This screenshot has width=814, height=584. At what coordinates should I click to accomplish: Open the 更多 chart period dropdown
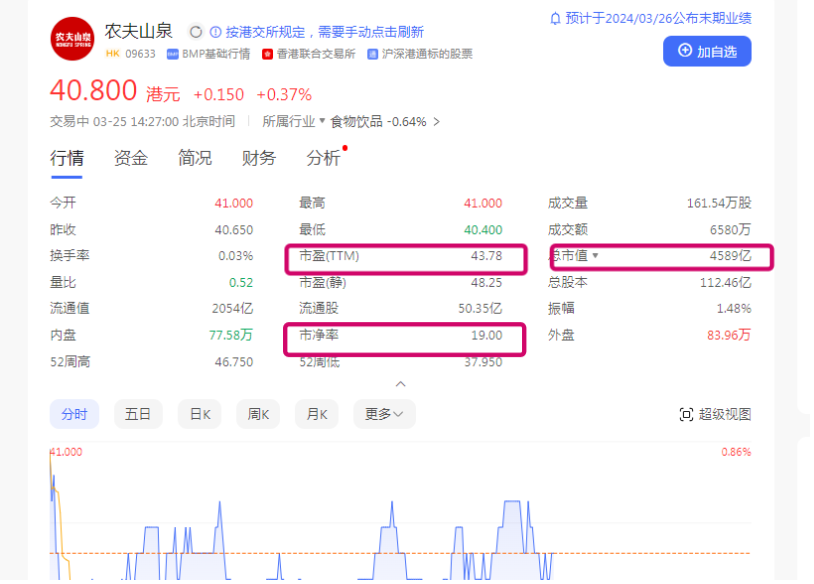pos(384,414)
